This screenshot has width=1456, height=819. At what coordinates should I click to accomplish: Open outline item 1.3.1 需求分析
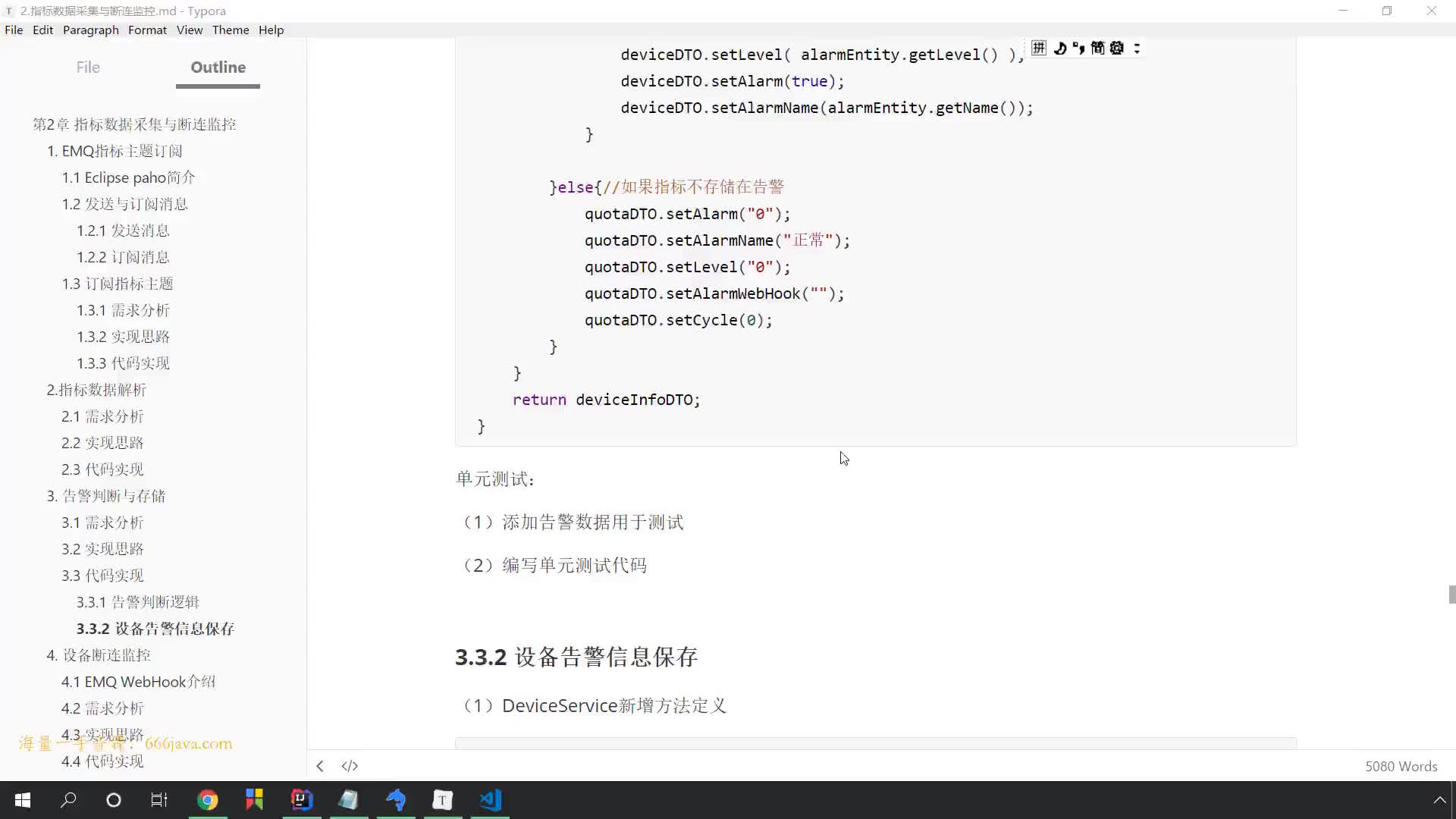(x=123, y=310)
